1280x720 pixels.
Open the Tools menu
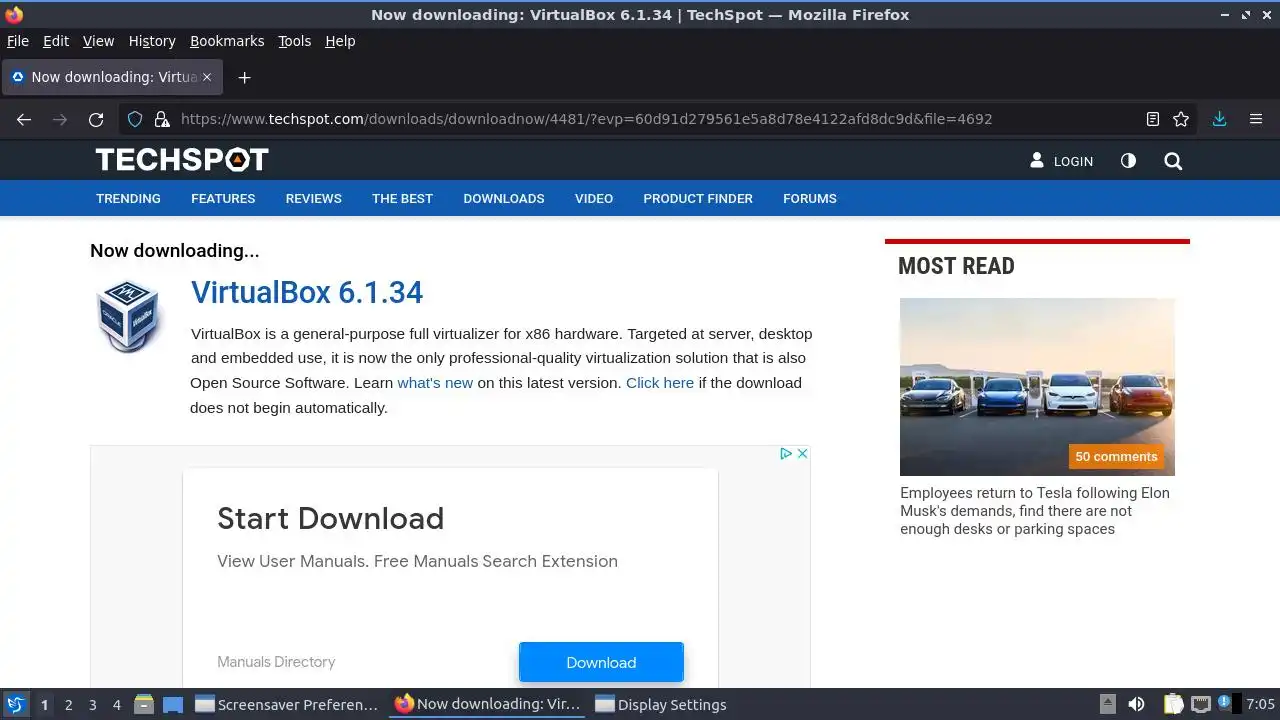(x=295, y=41)
